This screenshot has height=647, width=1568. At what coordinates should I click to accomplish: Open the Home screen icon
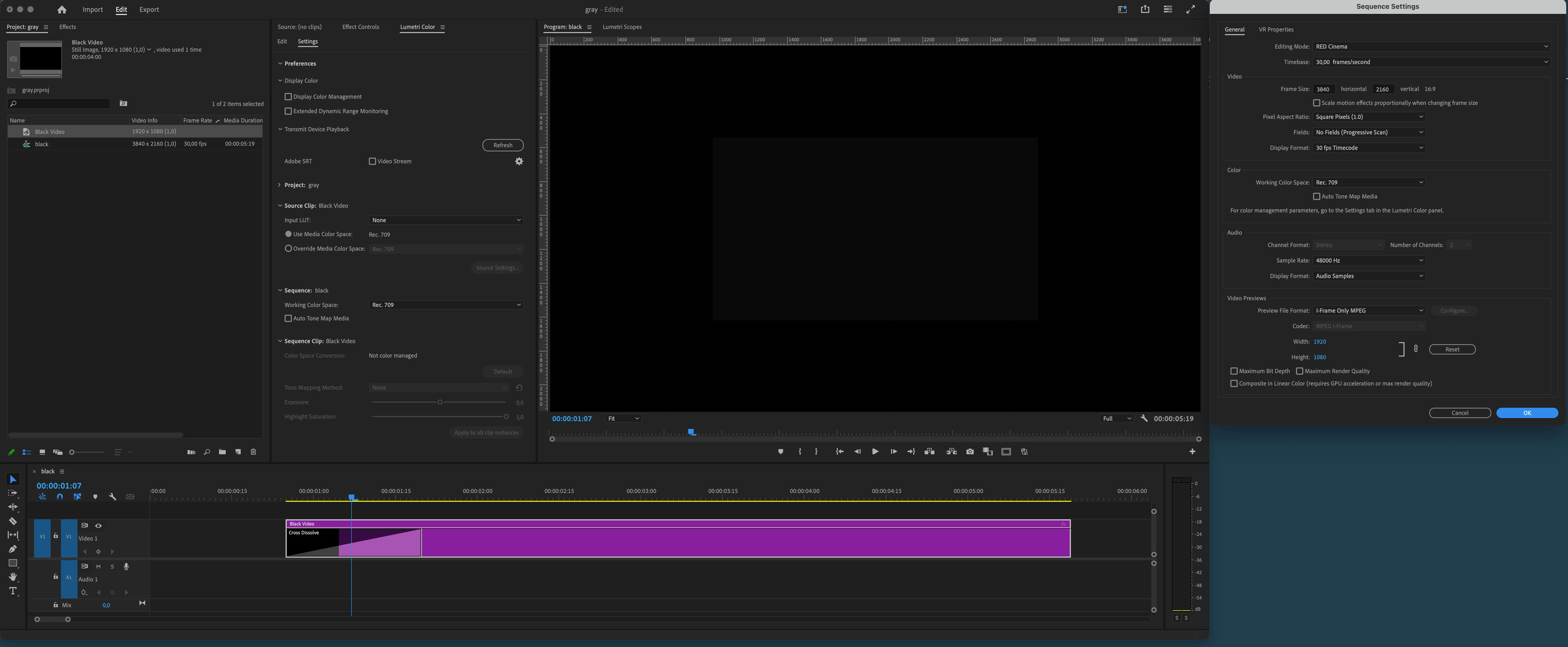61,10
